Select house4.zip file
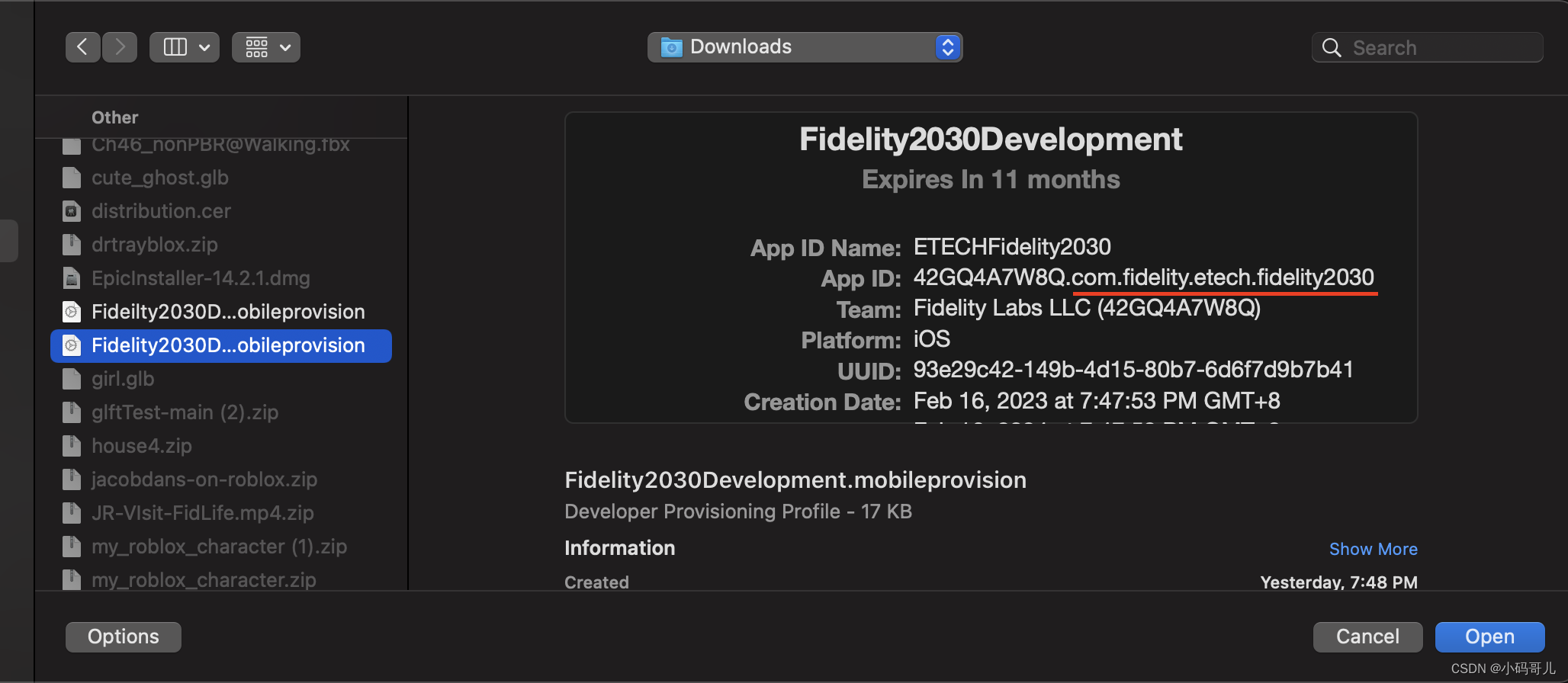This screenshot has width=1568, height=683. [221, 446]
